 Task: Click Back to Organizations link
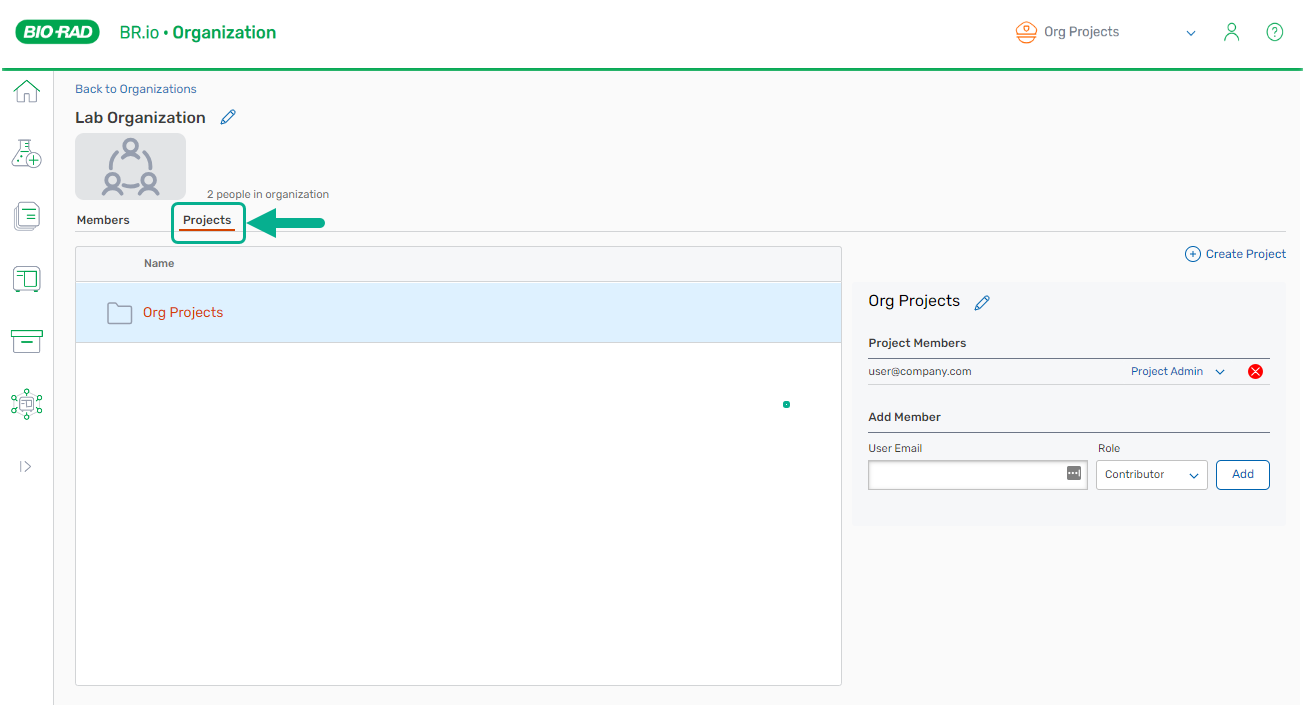point(136,89)
